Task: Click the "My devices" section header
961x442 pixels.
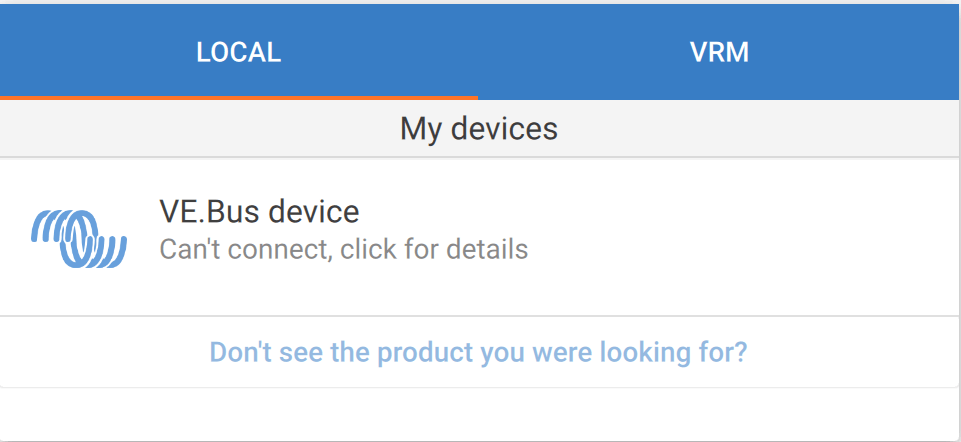Action: 479,129
